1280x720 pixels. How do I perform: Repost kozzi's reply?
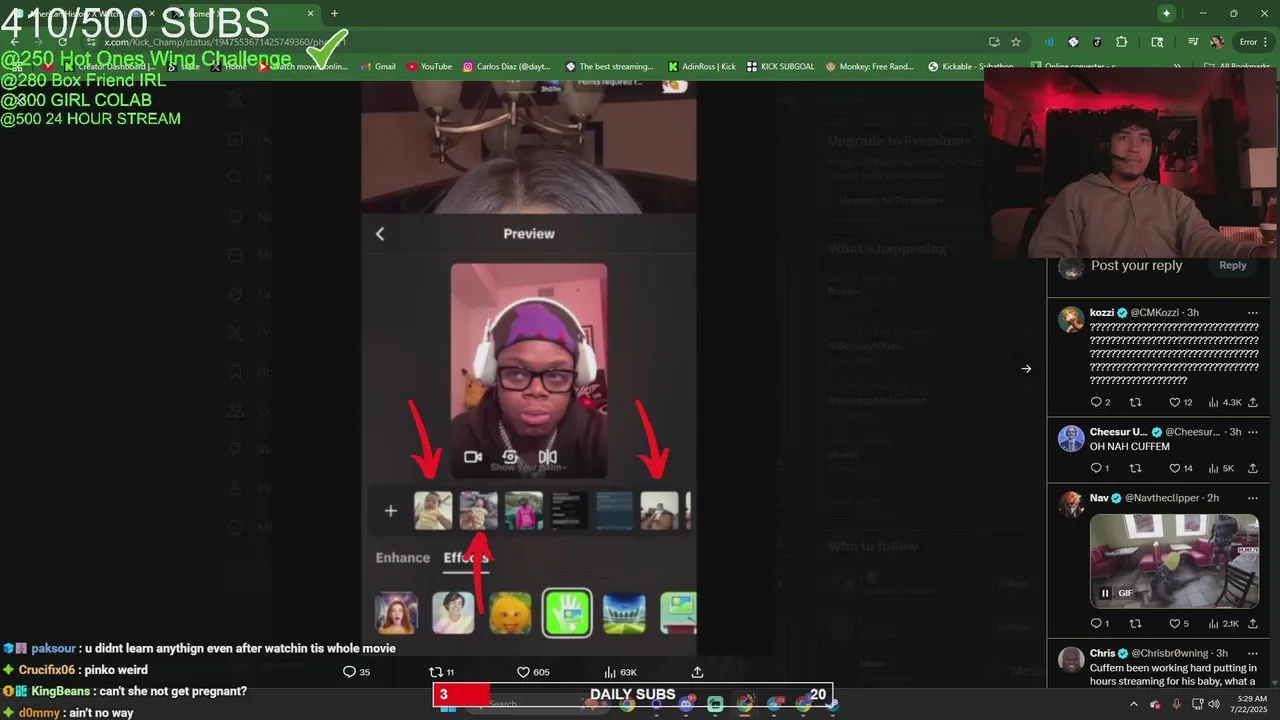point(1135,402)
